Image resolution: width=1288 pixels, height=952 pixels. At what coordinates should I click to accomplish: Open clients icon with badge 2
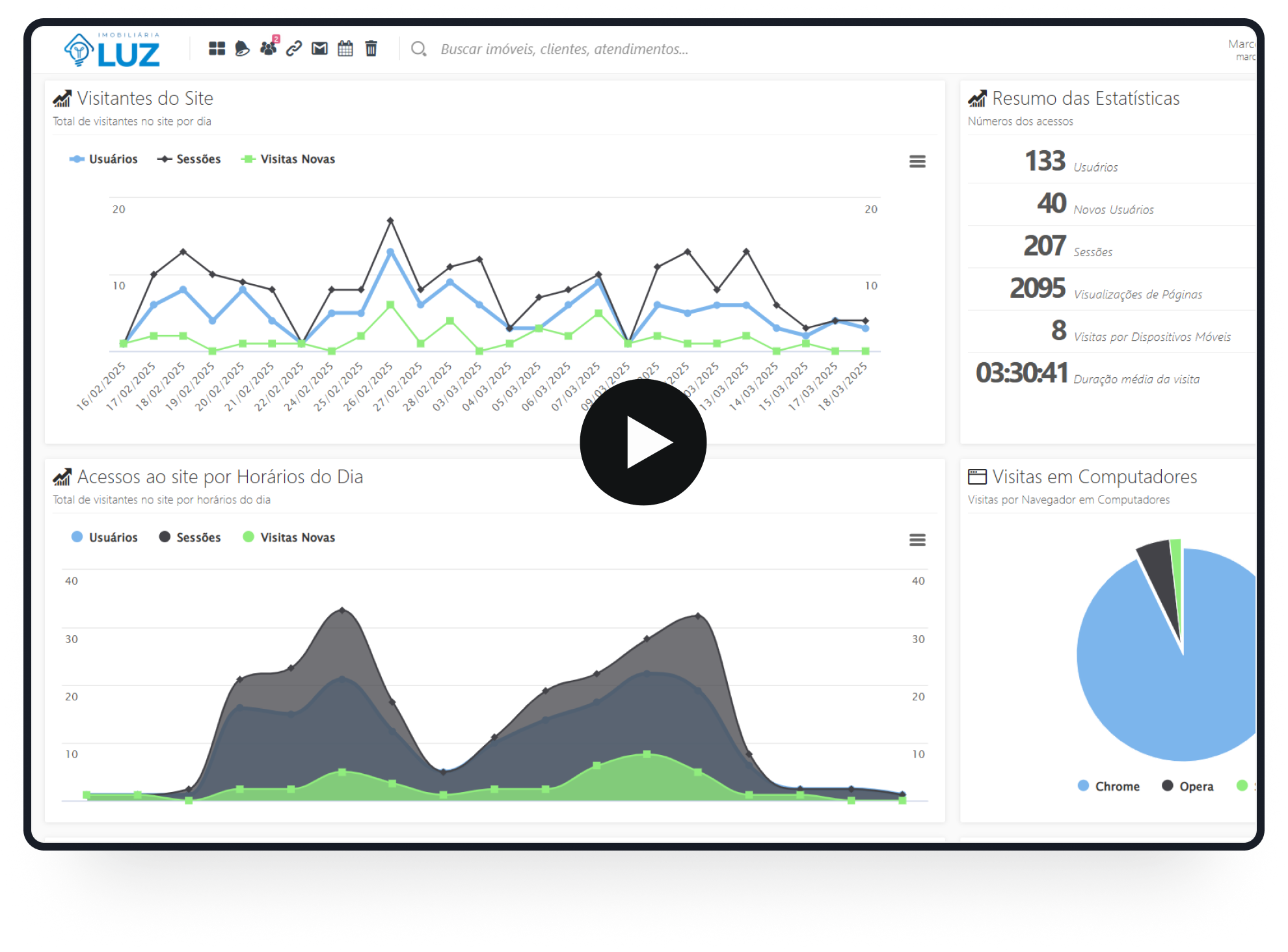coord(268,49)
